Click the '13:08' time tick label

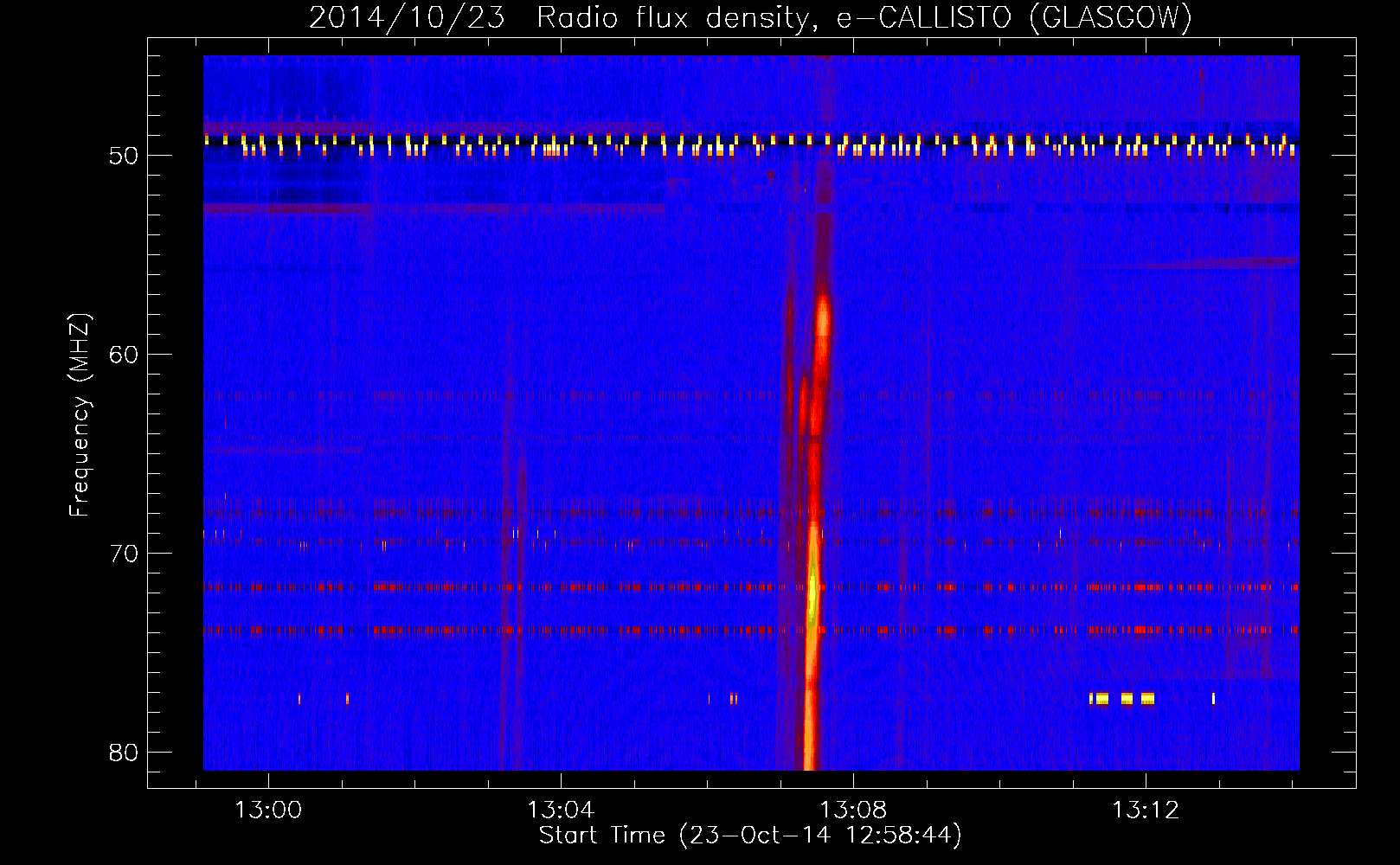coord(853,811)
